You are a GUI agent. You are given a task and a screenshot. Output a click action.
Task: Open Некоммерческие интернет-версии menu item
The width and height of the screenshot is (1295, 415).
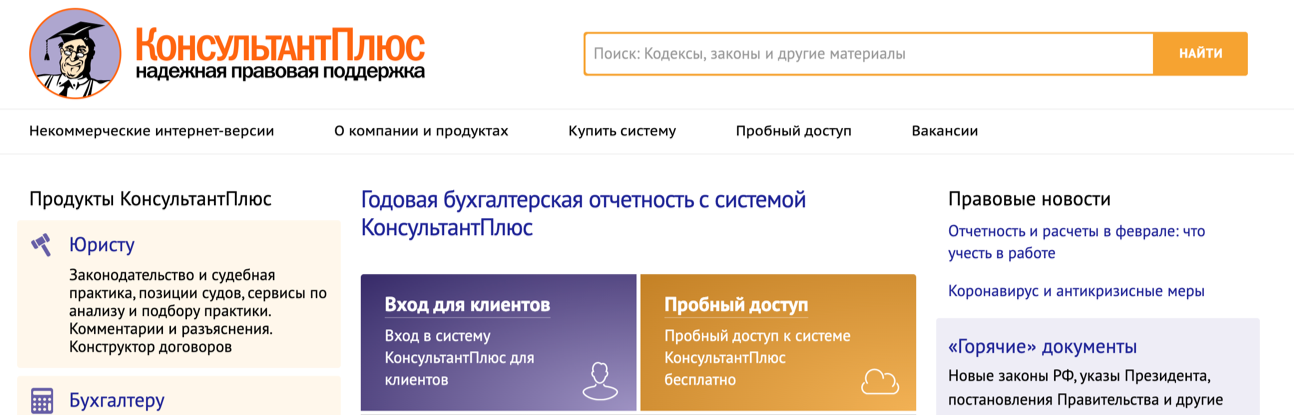pyautogui.click(x=152, y=131)
